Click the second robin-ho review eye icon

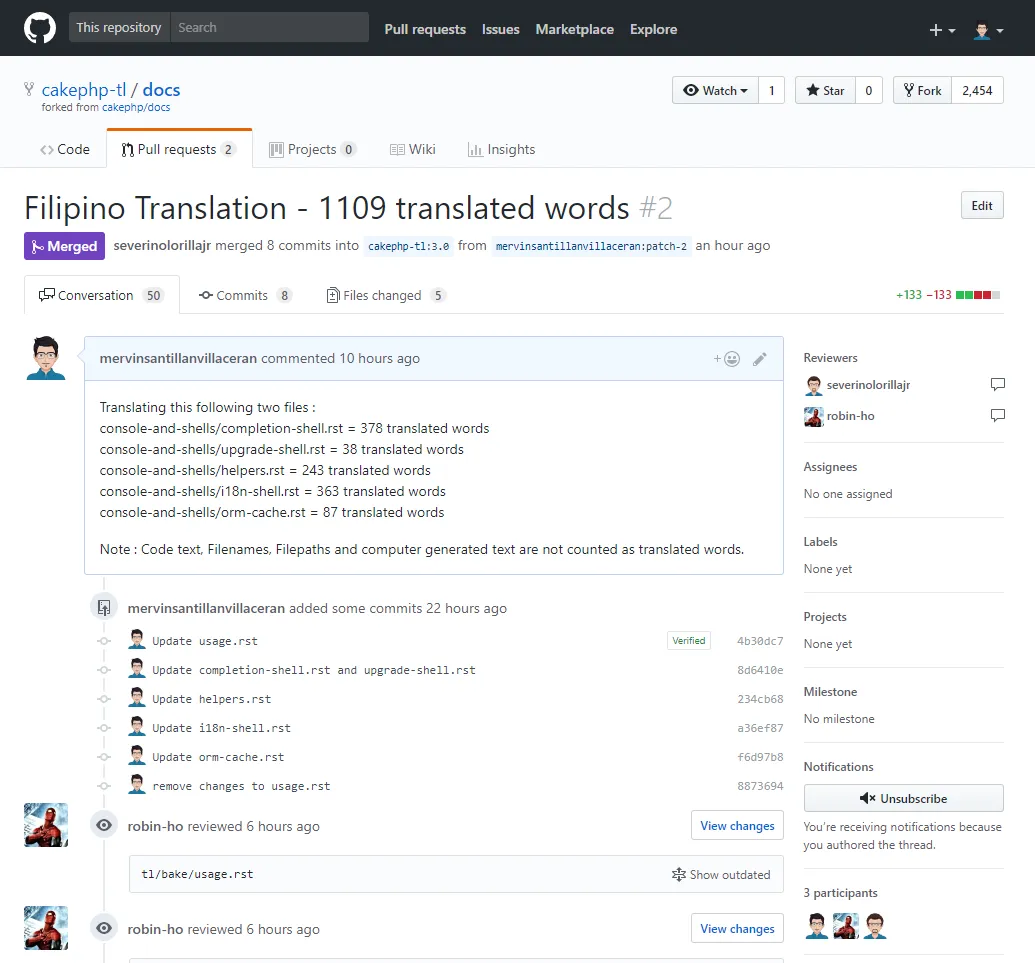pyautogui.click(x=104, y=929)
